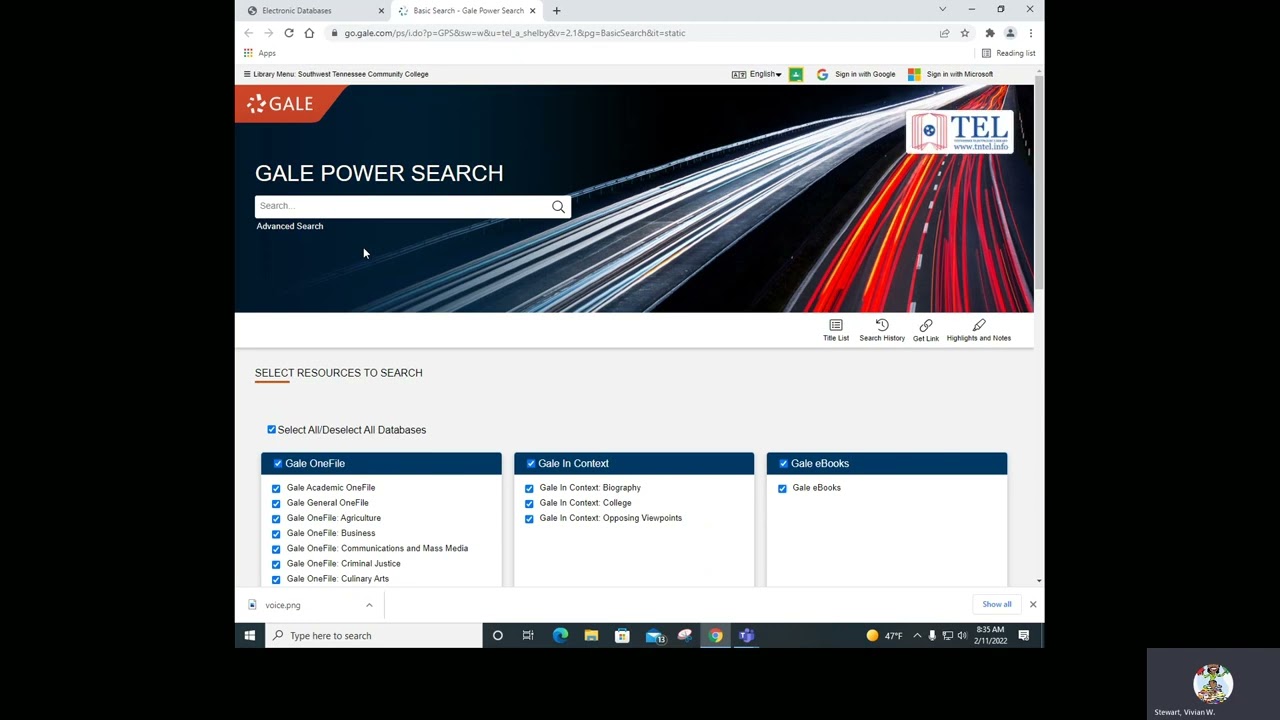Toggle the Gale In Context group checkbox
Viewport: 1280px width, 720px height.
click(x=531, y=464)
